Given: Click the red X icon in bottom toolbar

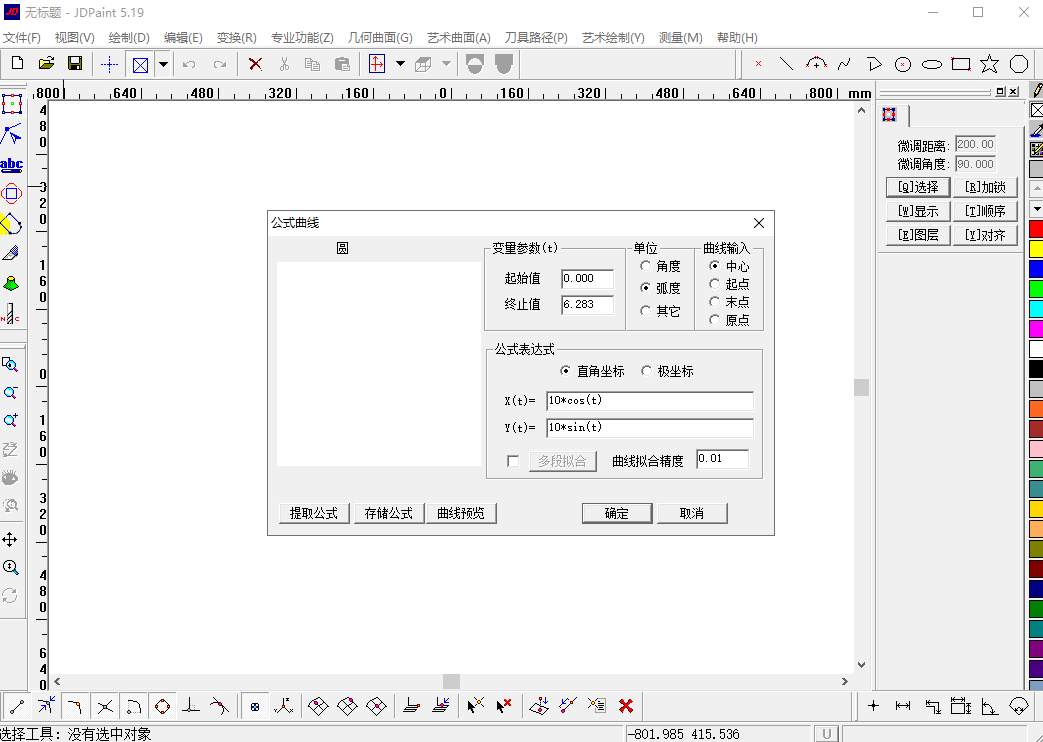Looking at the screenshot, I should click(x=625, y=706).
